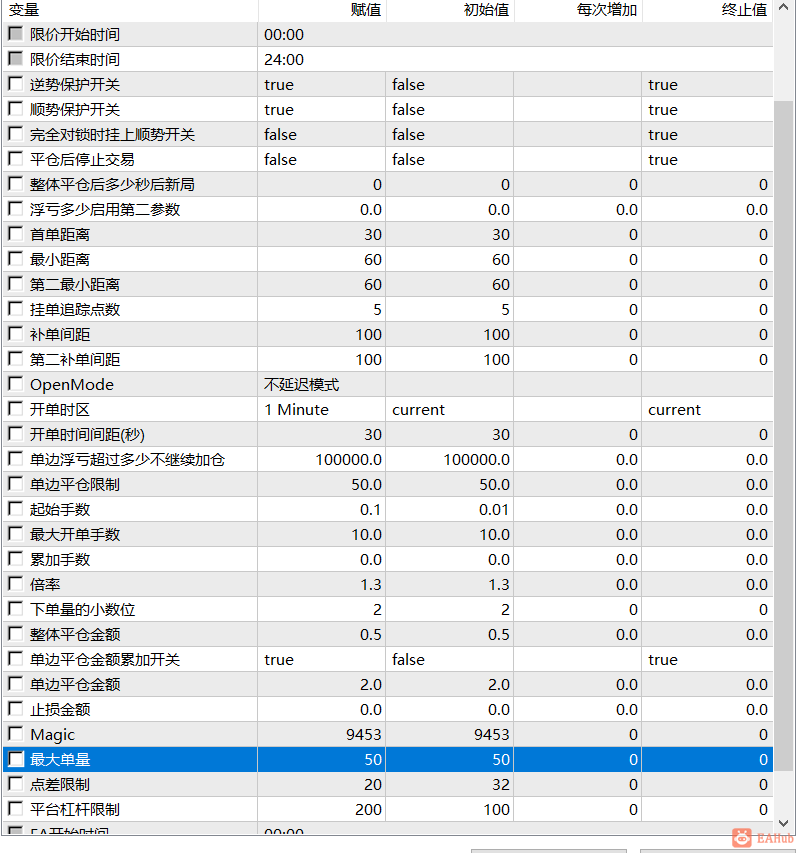This screenshot has width=803, height=853.
Task: Check the 整体平仓金额 checkbox
Action: [x=16, y=634]
